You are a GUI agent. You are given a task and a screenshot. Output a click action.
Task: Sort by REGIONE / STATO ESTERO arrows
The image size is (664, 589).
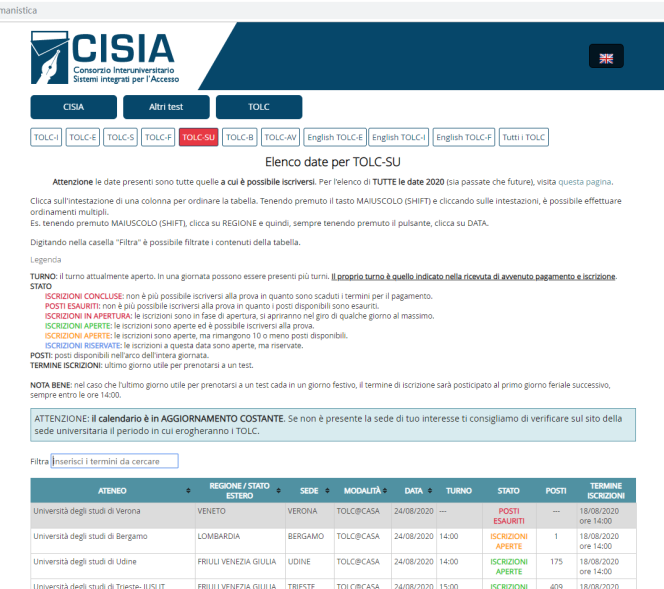[x=279, y=490]
